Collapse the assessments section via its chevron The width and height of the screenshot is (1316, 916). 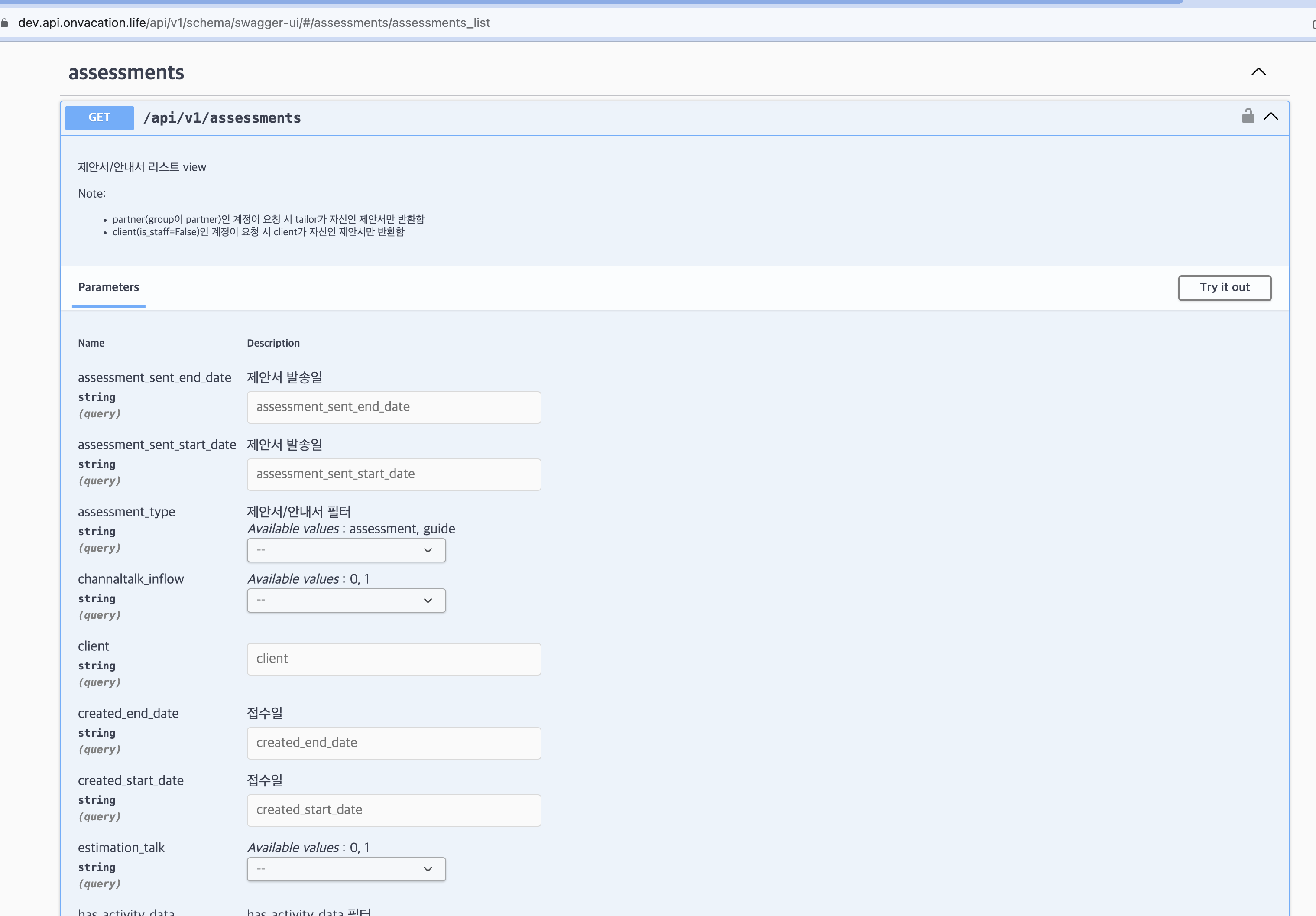[x=1259, y=72]
